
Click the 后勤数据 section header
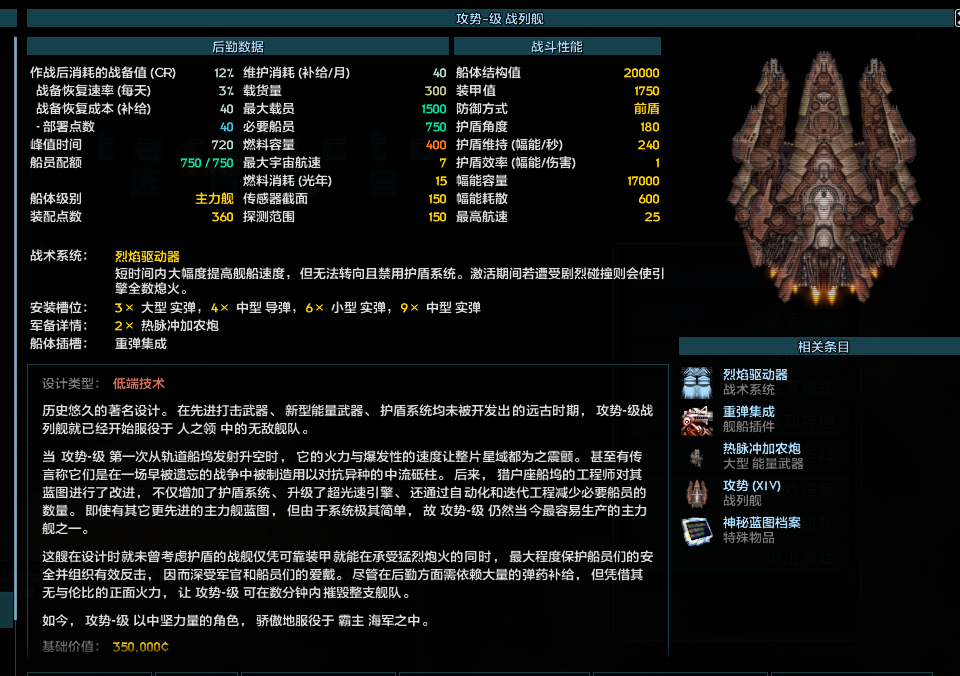(x=238, y=47)
